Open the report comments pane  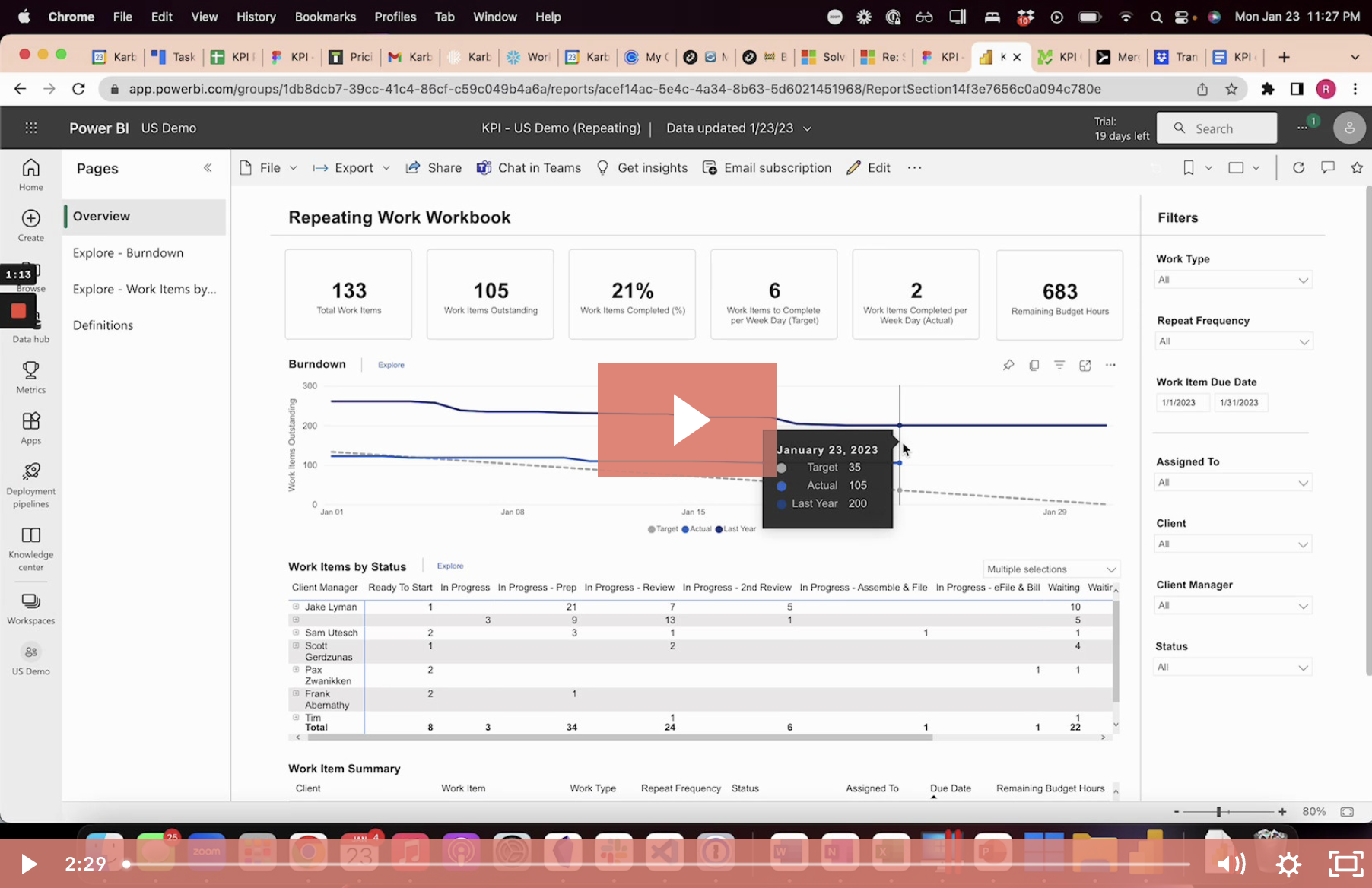(1328, 167)
